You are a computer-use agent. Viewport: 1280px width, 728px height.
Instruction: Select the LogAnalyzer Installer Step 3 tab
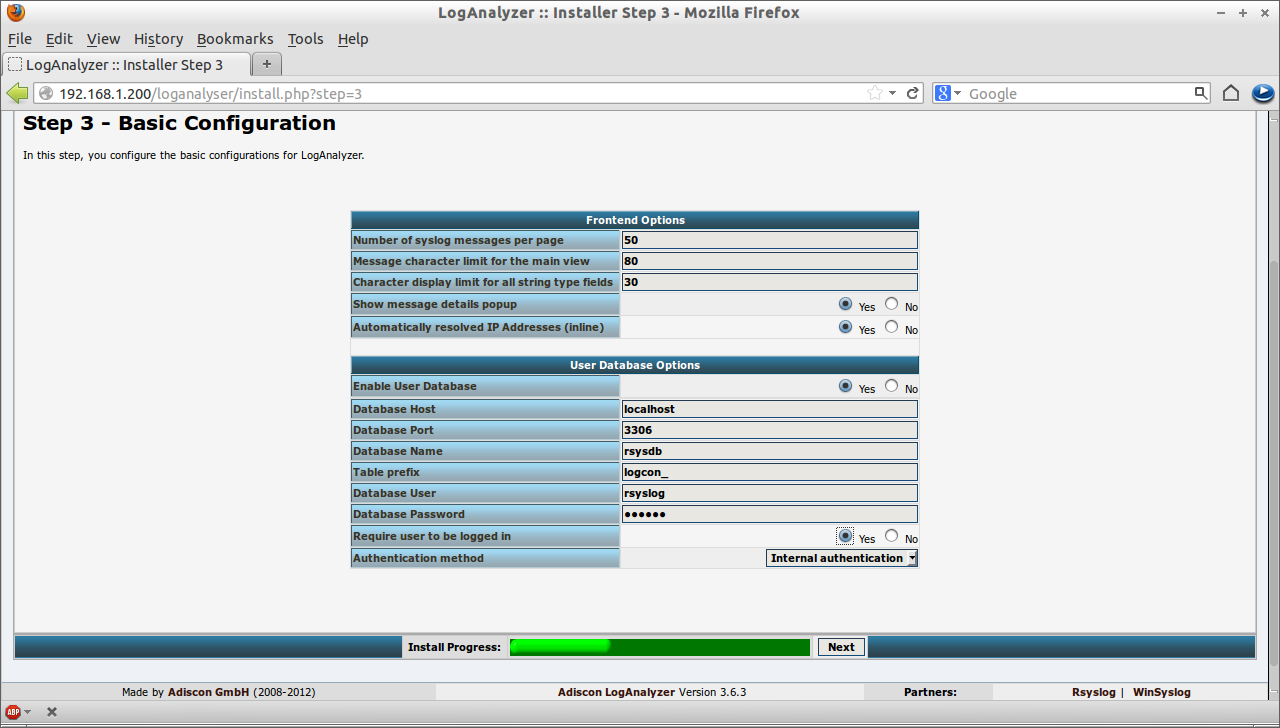125,64
